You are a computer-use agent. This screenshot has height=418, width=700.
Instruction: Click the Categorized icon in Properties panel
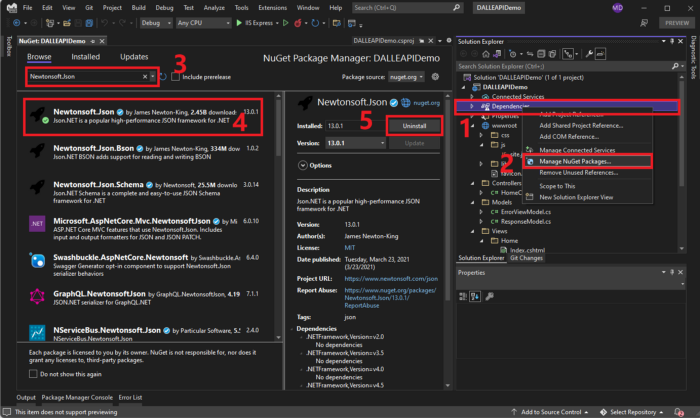pos(463,296)
